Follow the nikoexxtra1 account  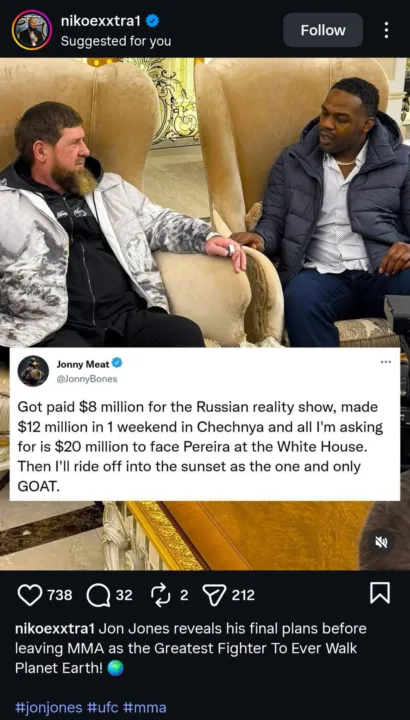323,30
